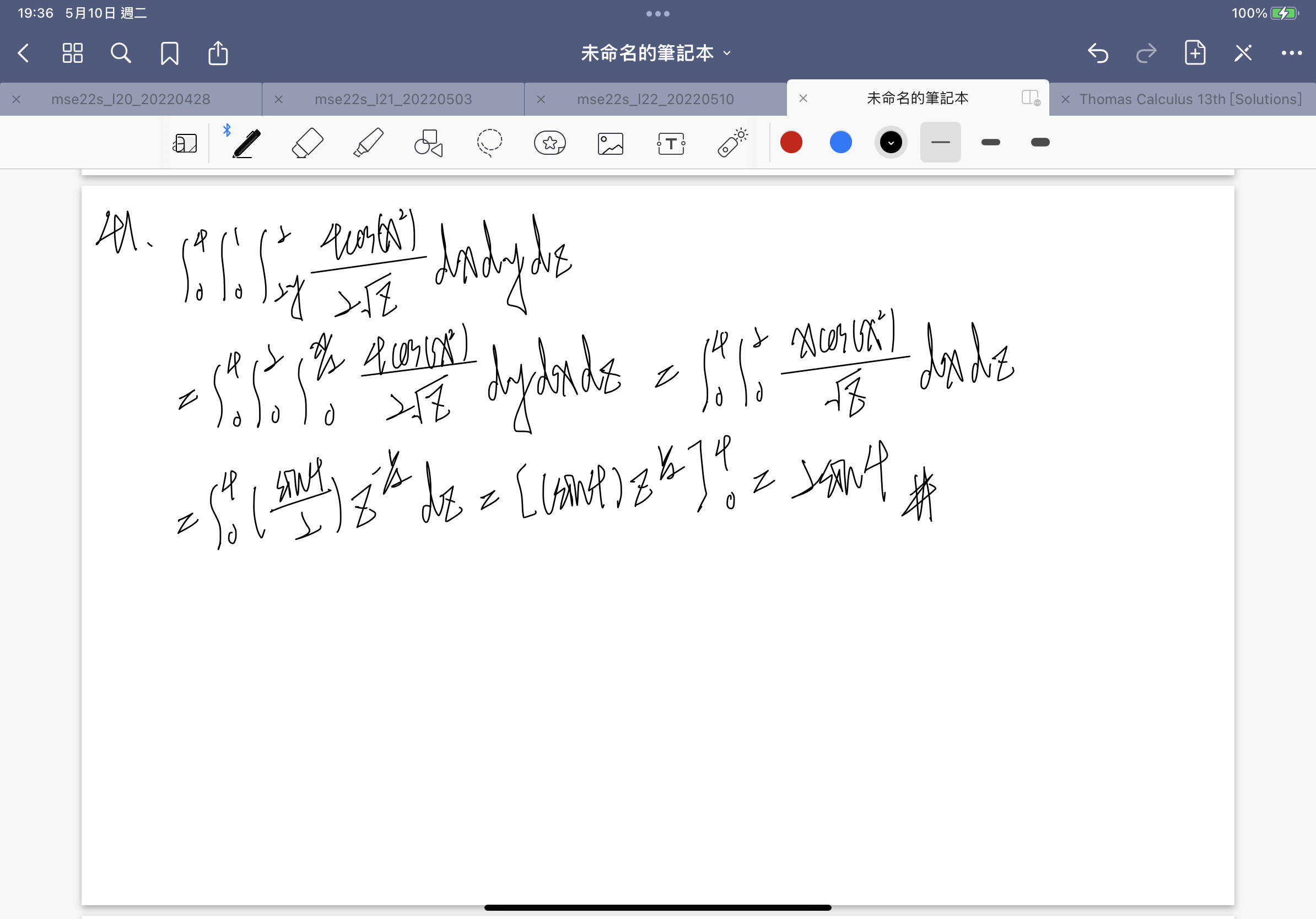The width and height of the screenshot is (1316, 919).
Task: Select the thickest stroke width
Action: pos(1040,142)
